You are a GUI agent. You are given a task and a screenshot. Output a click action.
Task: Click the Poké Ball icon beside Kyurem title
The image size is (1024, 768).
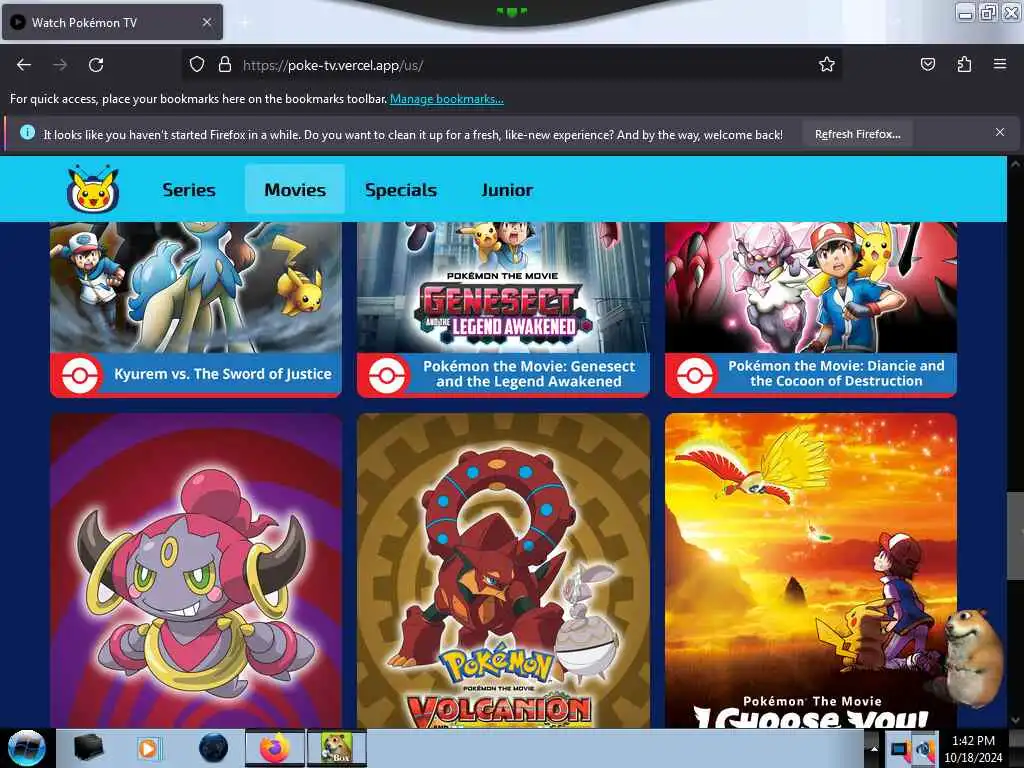79,375
